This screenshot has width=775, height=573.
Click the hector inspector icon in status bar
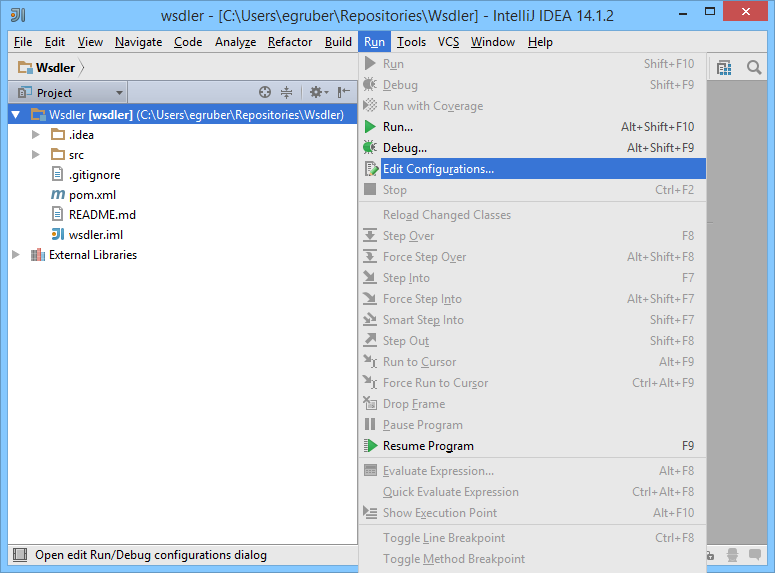pos(732,555)
